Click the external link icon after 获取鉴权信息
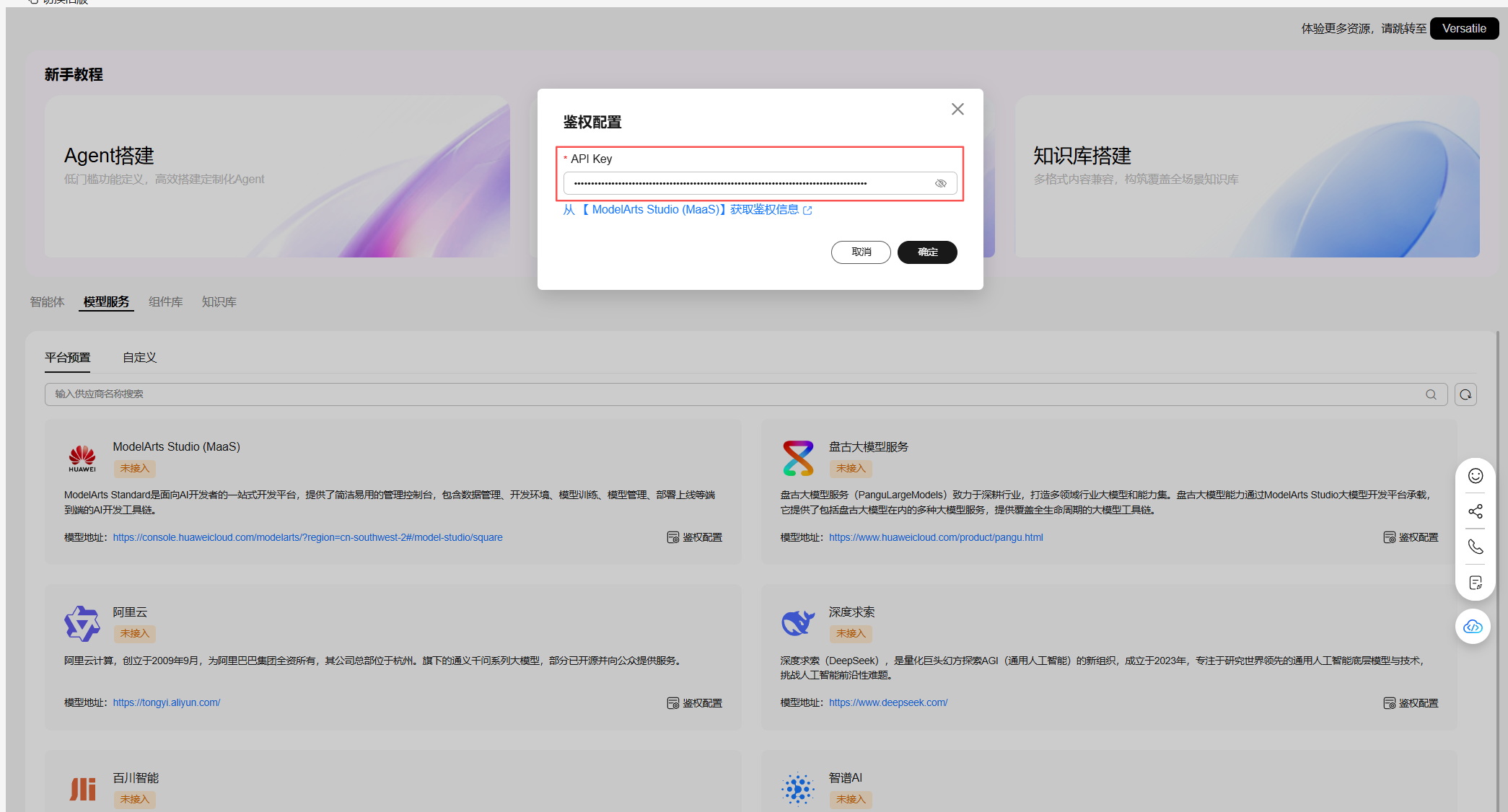Viewport: 1508px width, 812px height. 807,211
